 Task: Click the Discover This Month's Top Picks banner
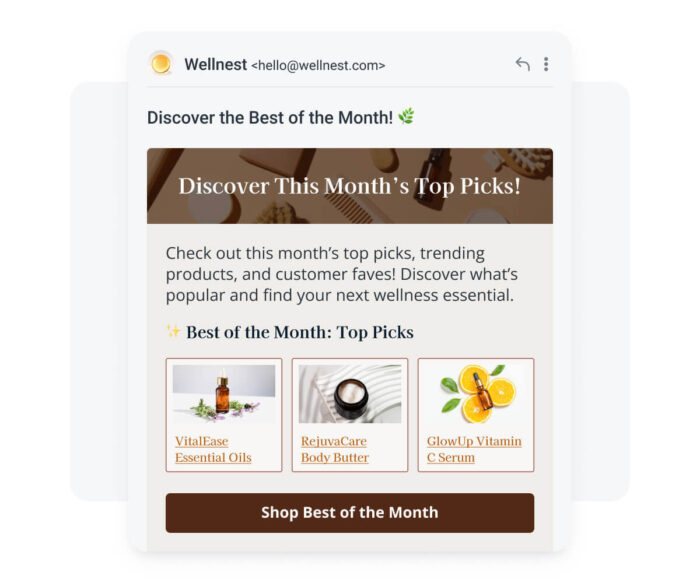click(350, 186)
